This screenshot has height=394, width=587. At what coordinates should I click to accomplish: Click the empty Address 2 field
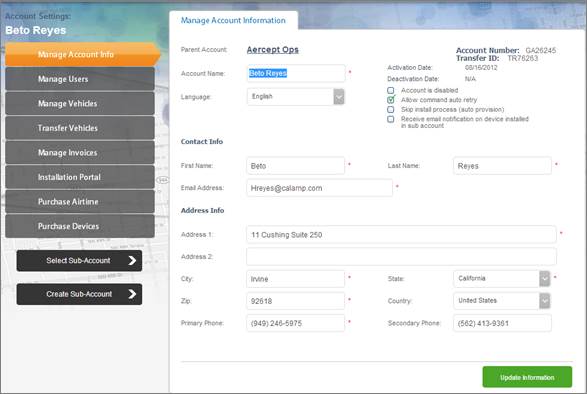(x=401, y=257)
